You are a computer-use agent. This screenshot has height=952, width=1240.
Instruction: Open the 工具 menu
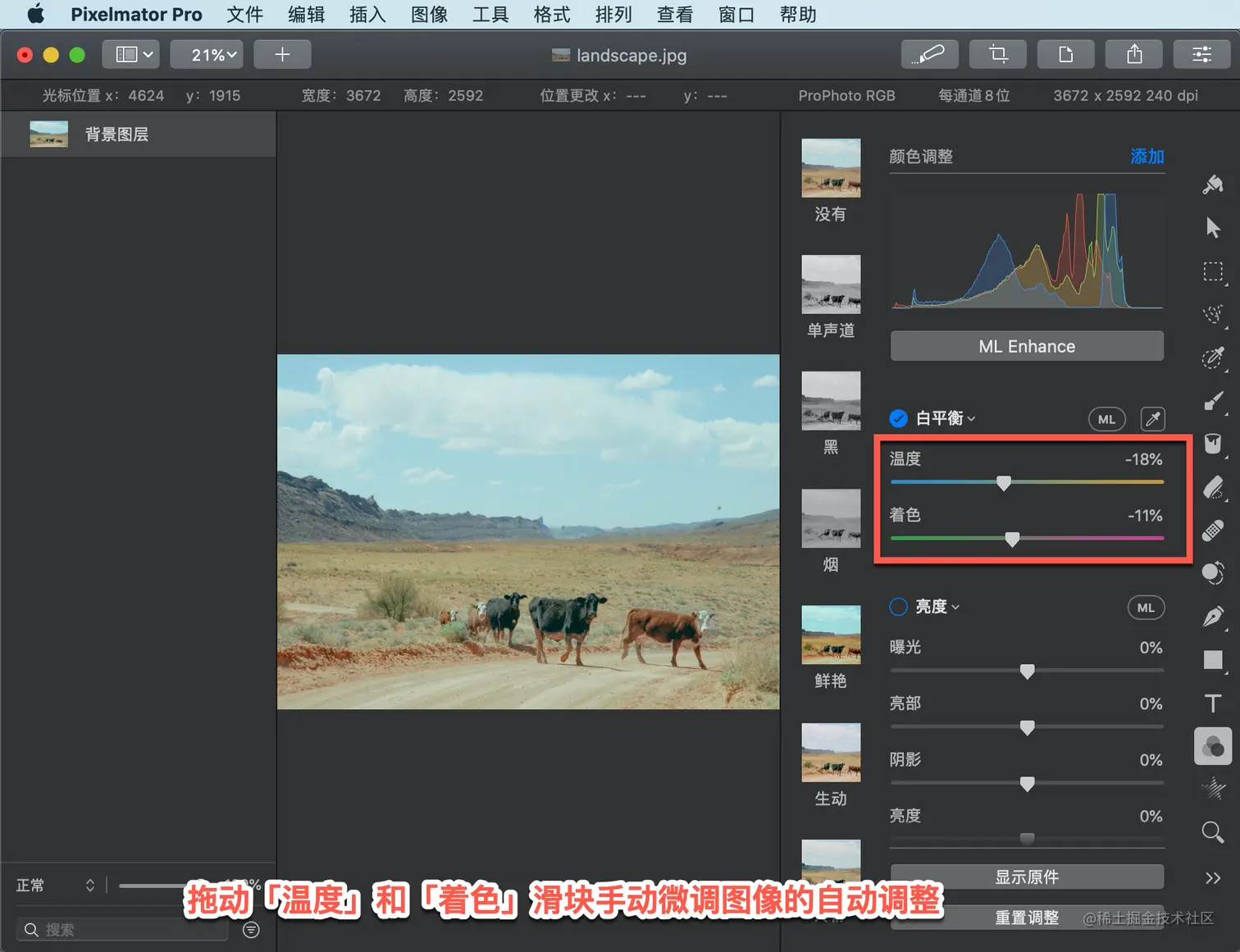tap(490, 15)
